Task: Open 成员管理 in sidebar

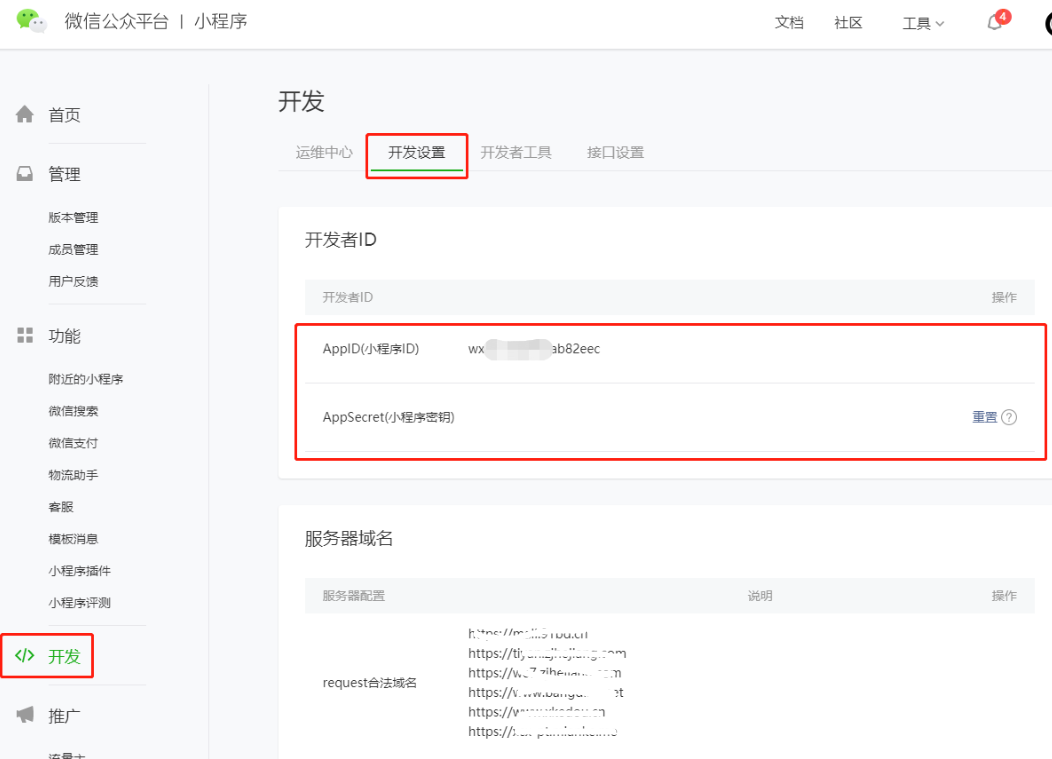Action: tap(73, 250)
